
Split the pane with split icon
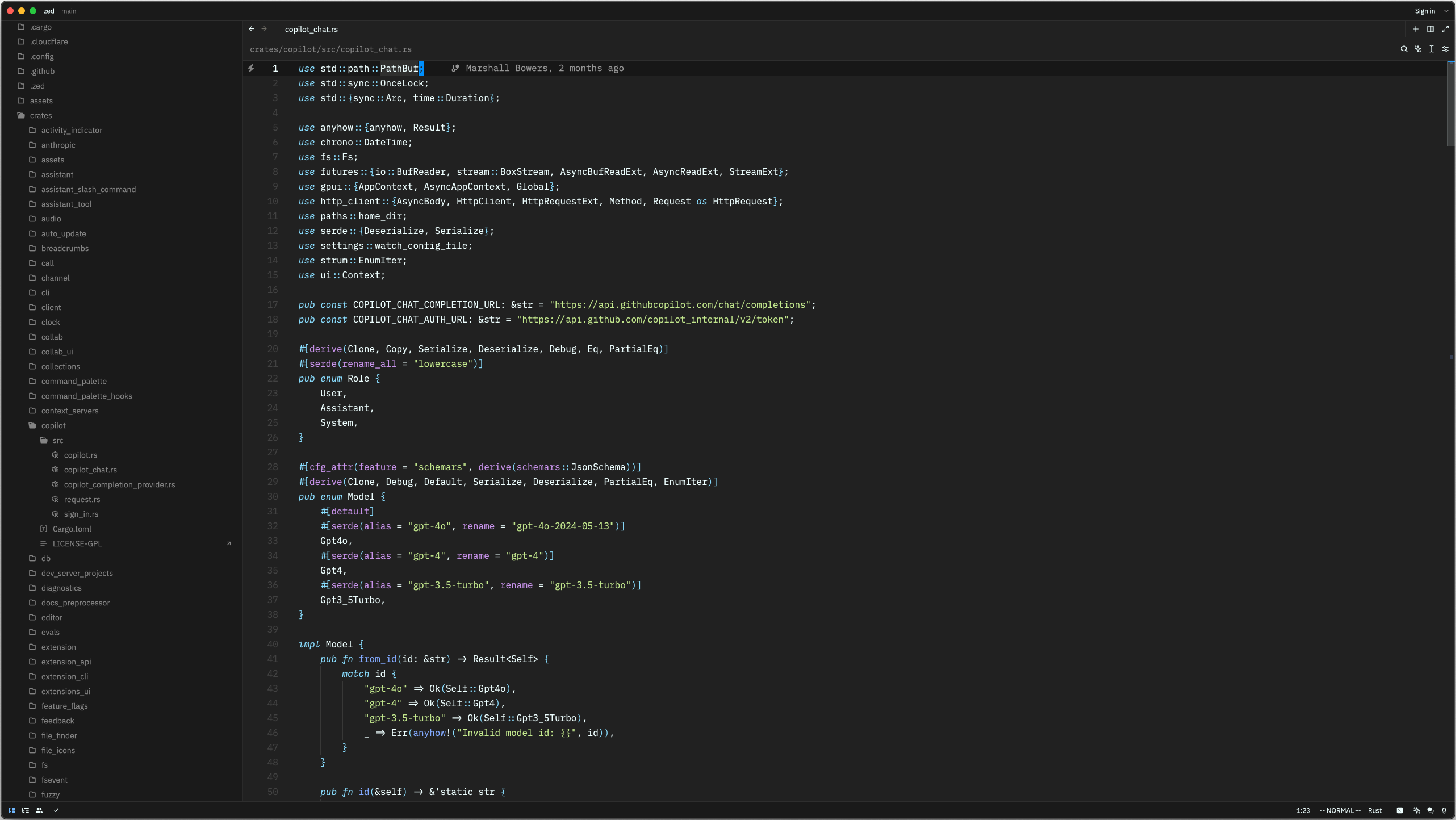(x=1430, y=29)
